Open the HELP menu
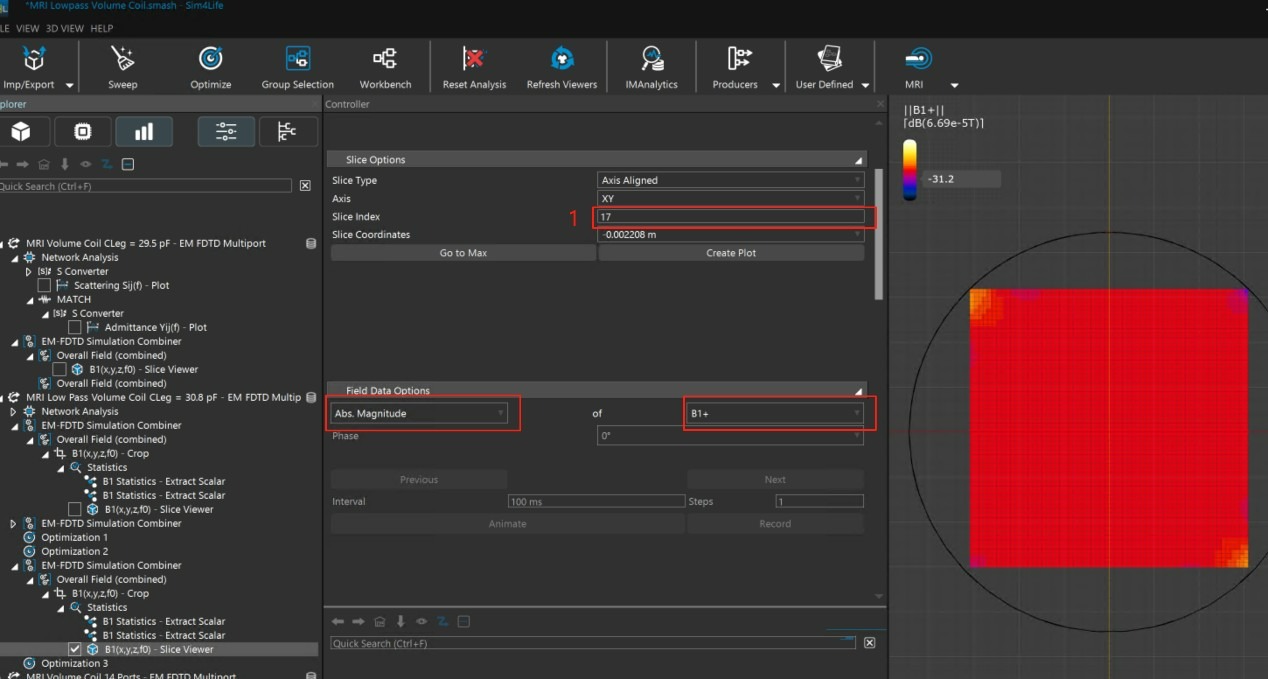This screenshot has width=1268, height=679. click(x=102, y=28)
